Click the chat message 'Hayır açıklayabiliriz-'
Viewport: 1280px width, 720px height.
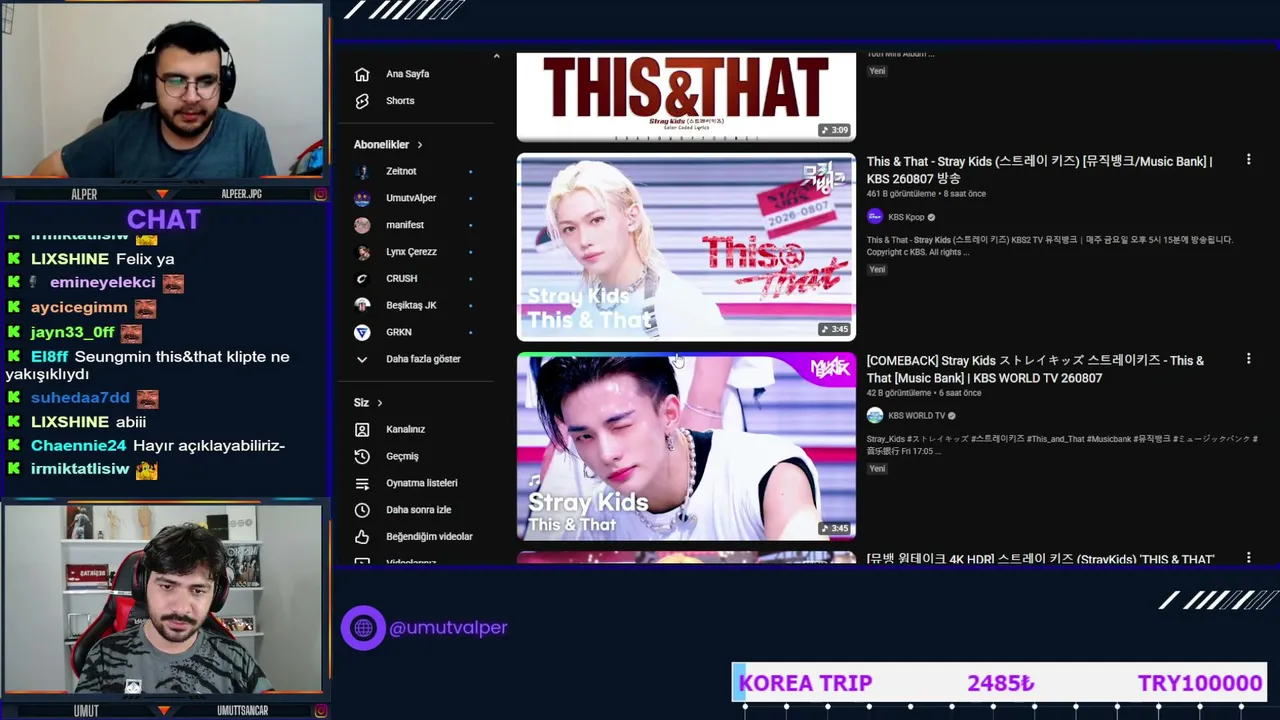pyautogui.click(x=209, y=446)
